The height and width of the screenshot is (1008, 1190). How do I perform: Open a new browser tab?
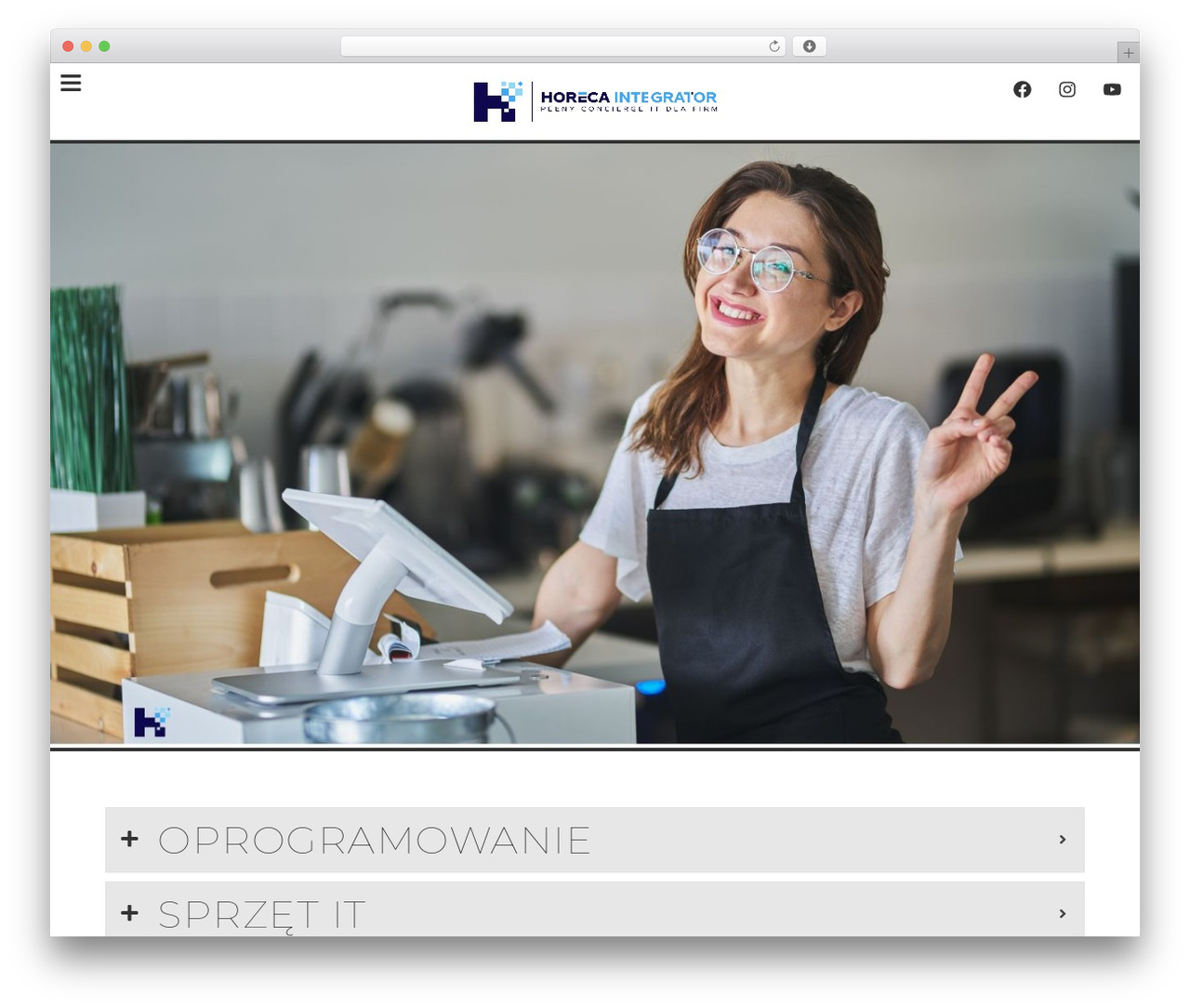point(1128,53)
